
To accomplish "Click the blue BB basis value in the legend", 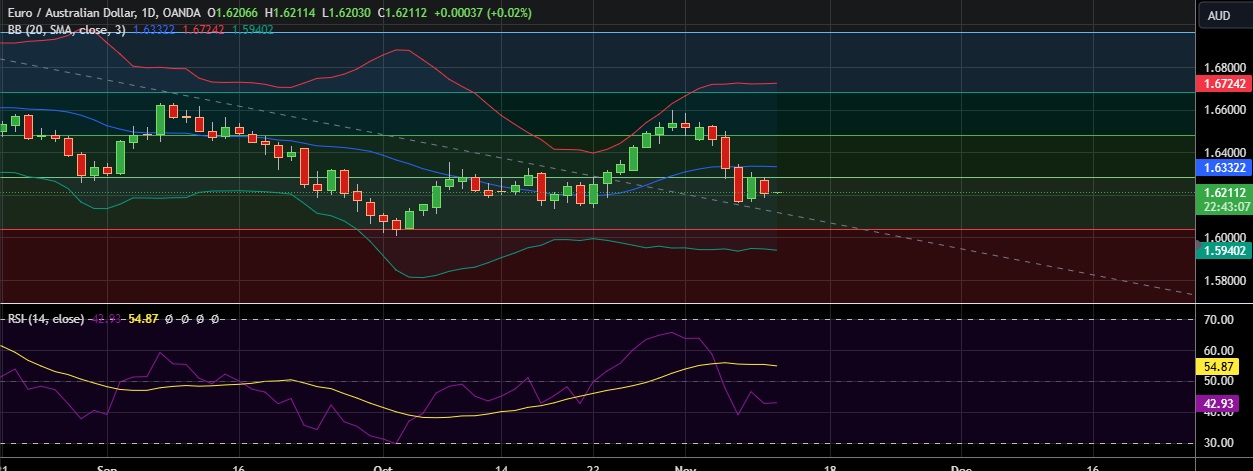I will click(x=154, y=30).
